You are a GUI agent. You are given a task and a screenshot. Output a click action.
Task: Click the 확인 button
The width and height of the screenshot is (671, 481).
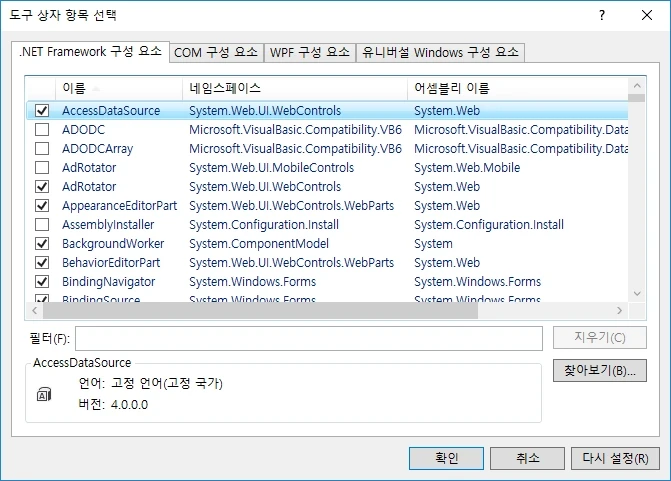tap(446, 458)
